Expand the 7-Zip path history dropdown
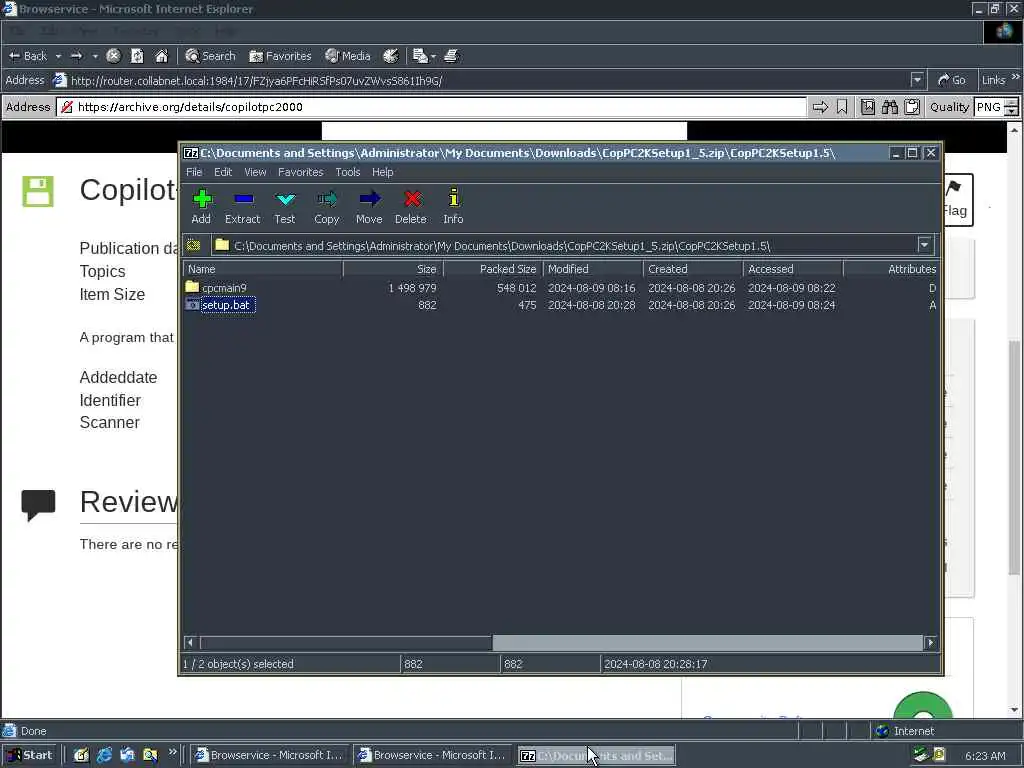Image resolution: width=1024 pixels, height=768 pixels. [924, 246]
